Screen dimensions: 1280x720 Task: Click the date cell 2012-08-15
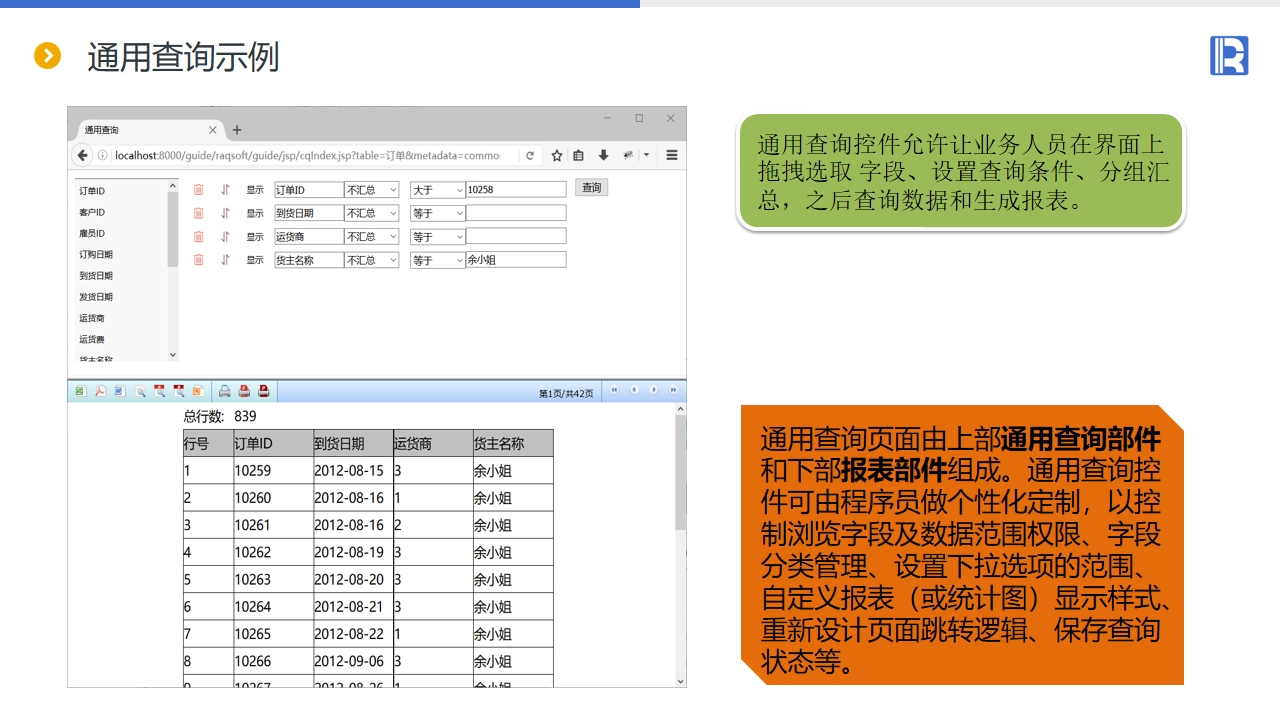[353, 471]
